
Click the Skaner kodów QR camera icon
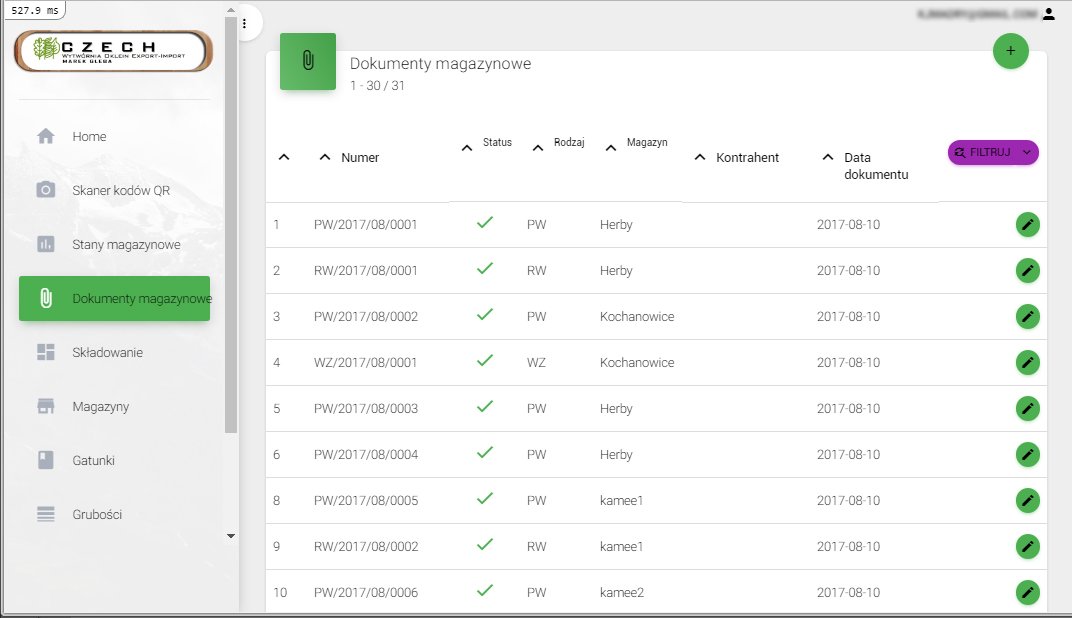point(46,190)
